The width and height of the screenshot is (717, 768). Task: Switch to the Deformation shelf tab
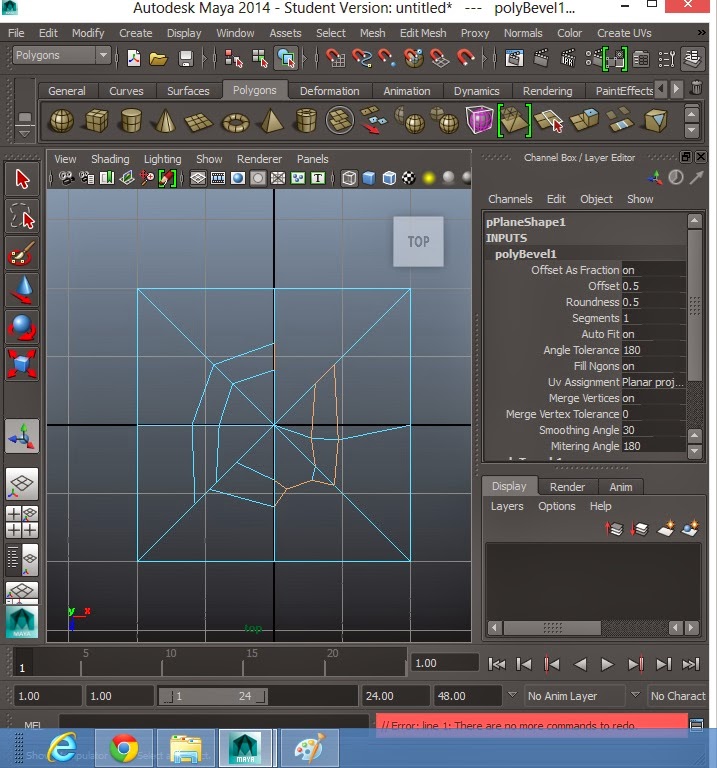tap(330, 91)
